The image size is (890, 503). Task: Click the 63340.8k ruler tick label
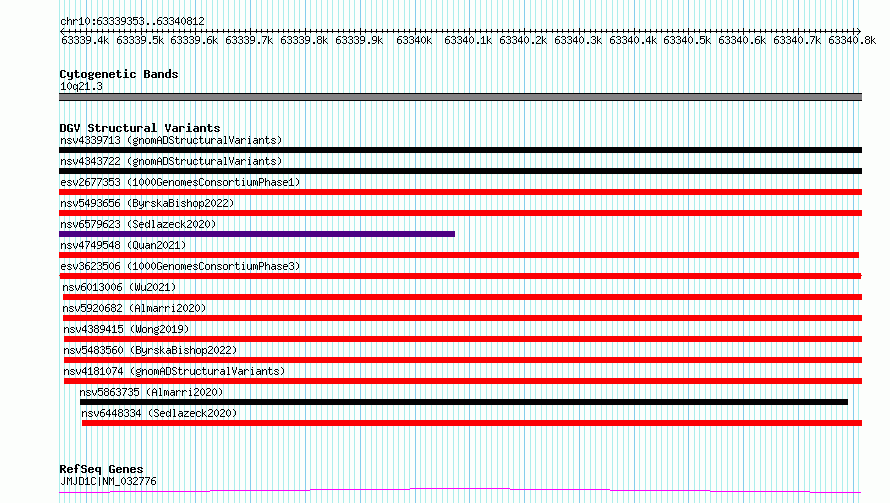(x=852, y=40)
